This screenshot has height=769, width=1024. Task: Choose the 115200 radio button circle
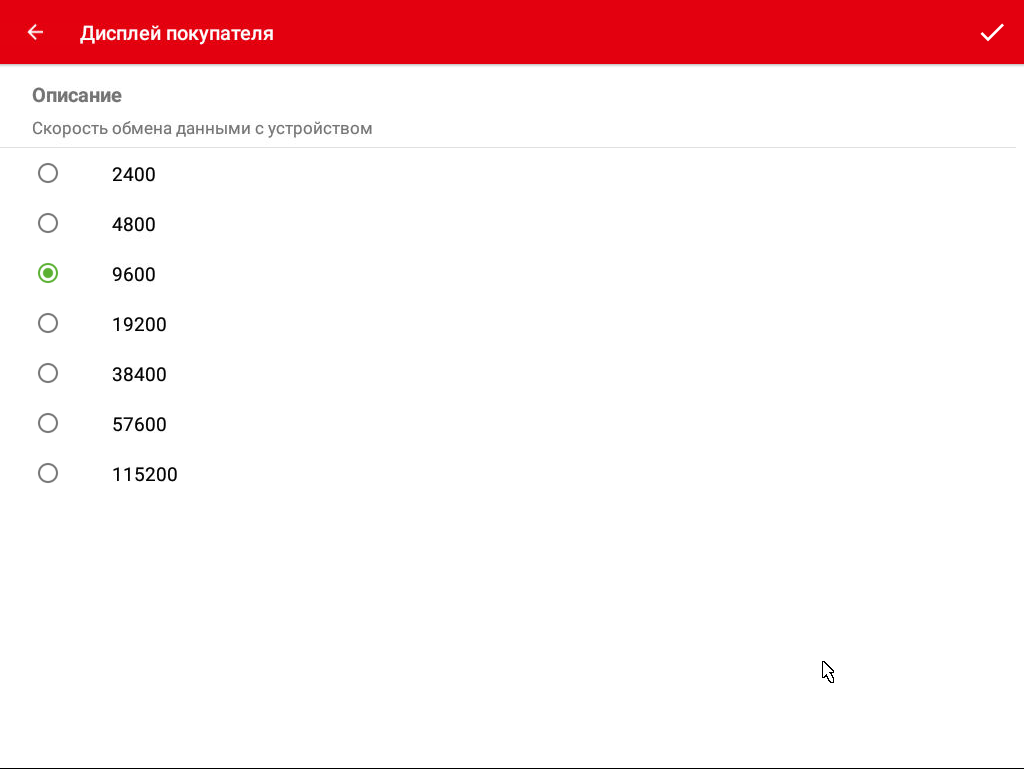[48, 474]
